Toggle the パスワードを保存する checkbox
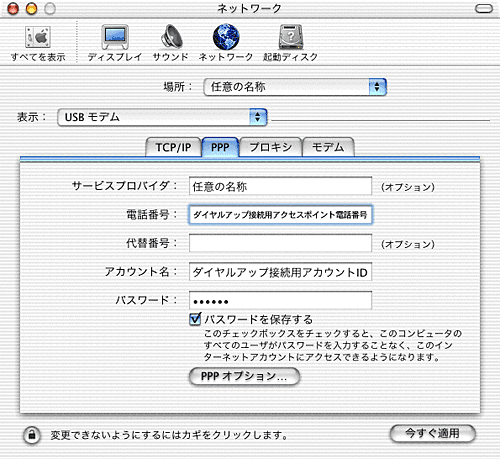This screenshot has width=500, height=459. tap(195, 319)
